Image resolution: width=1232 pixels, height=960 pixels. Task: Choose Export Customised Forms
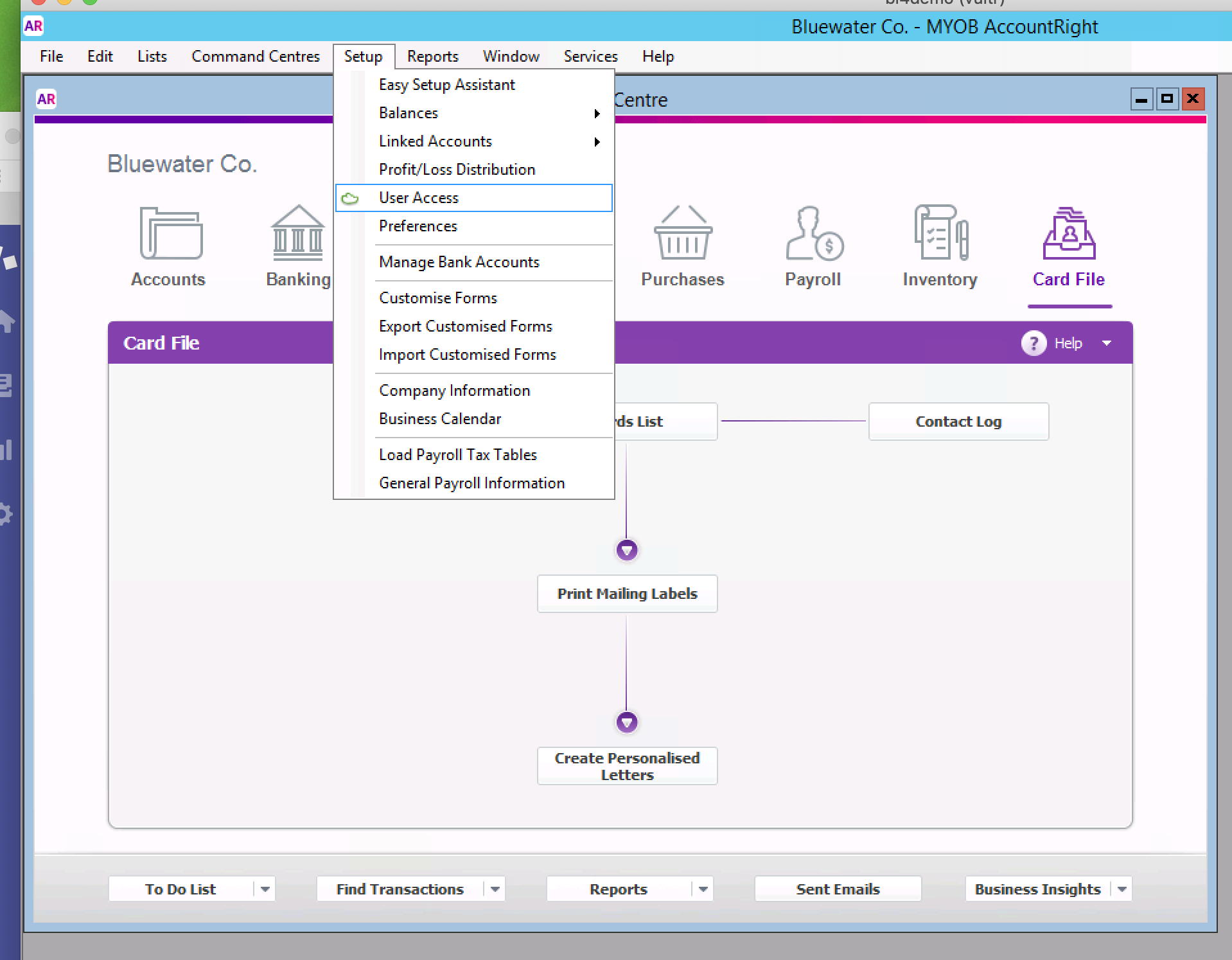(474, 326)
